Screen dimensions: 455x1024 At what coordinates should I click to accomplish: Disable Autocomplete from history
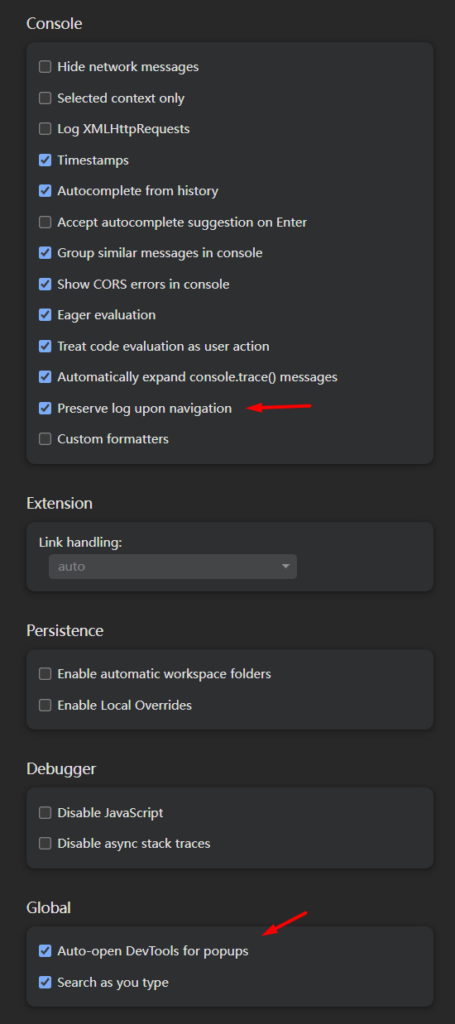[x=45, y=191]
